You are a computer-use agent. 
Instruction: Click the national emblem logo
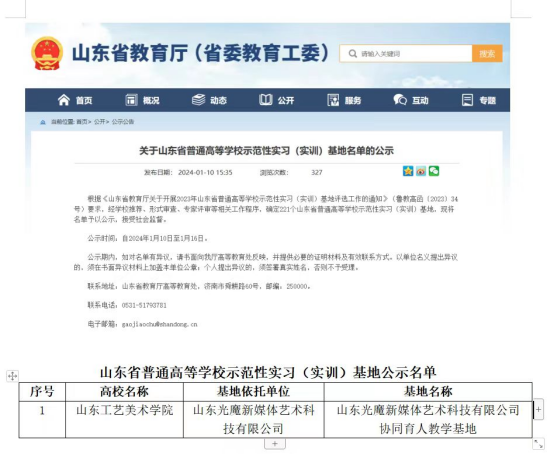[x=47, y=53]
